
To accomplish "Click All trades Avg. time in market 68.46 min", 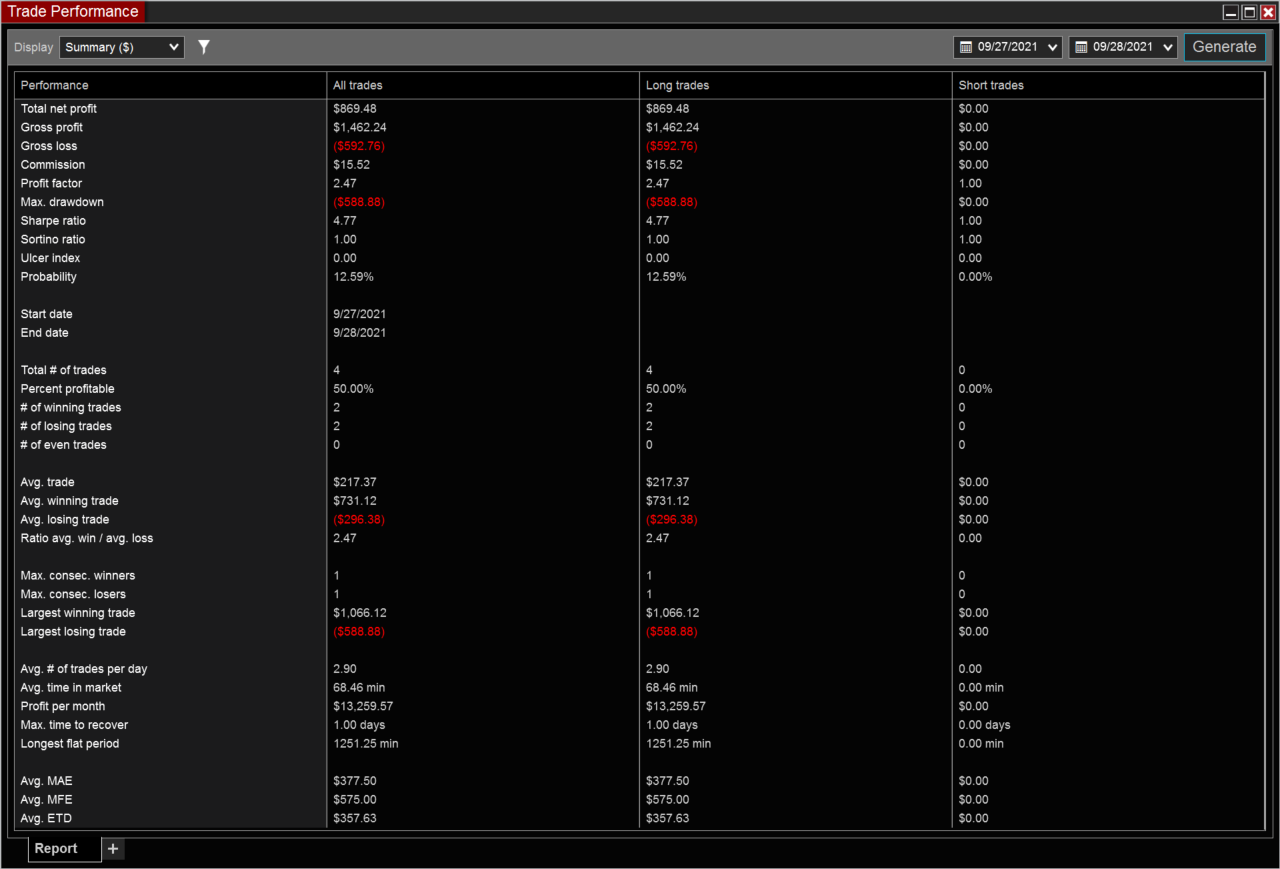I will tap(359, 687).
